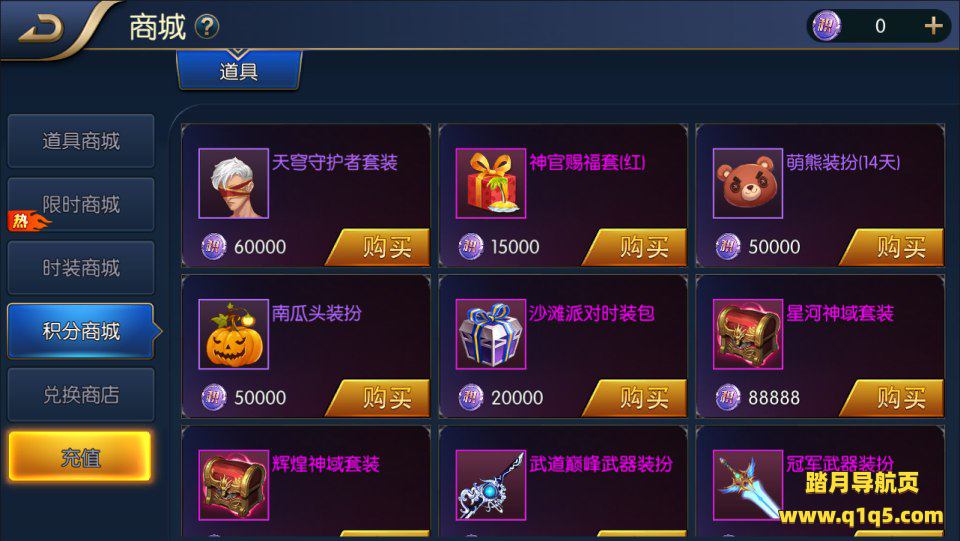Open the help question mark icon
Screen dimensions: 960x541
tap(207, 27)
